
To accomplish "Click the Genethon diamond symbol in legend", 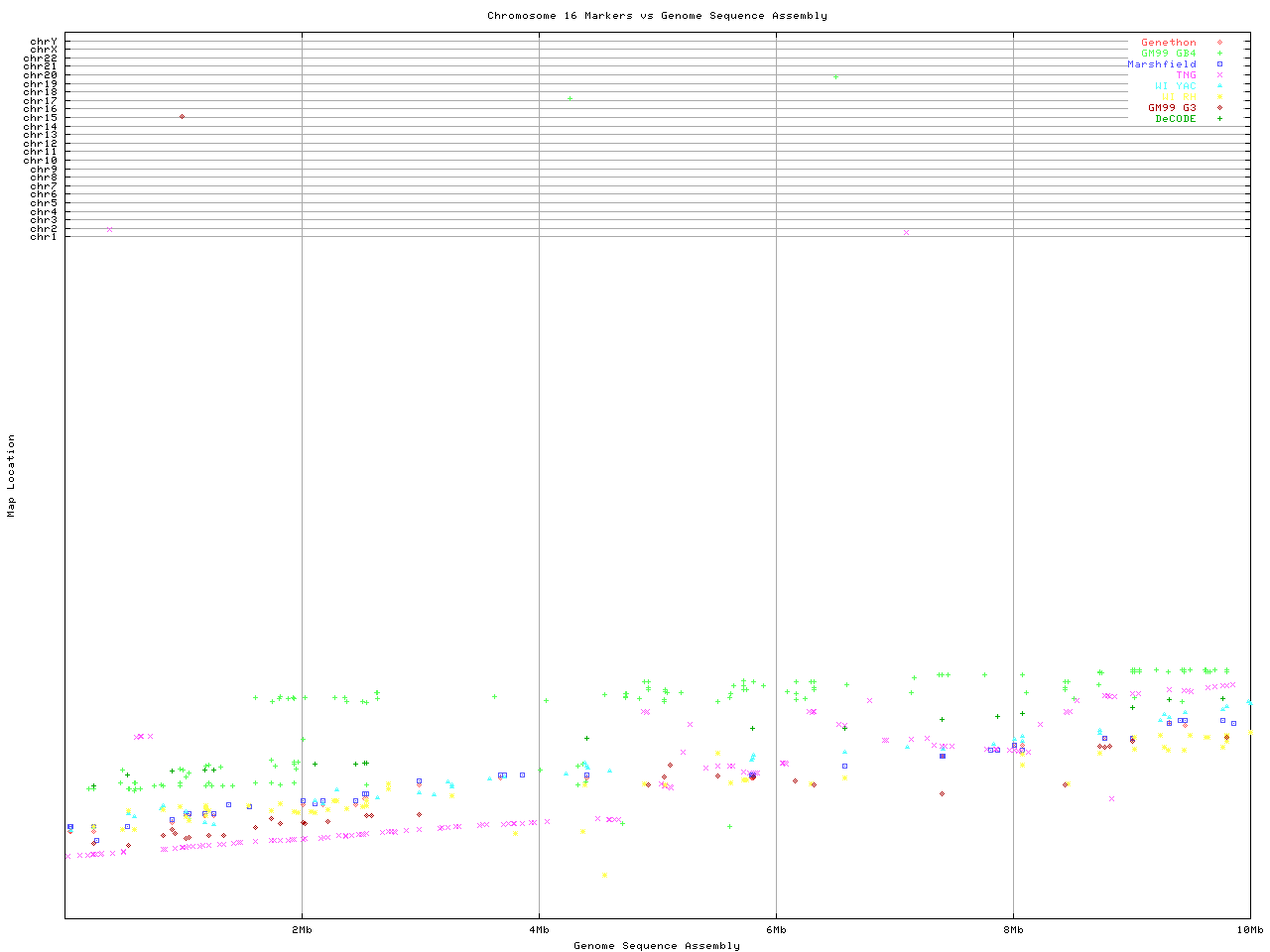I will point(1219,43).
